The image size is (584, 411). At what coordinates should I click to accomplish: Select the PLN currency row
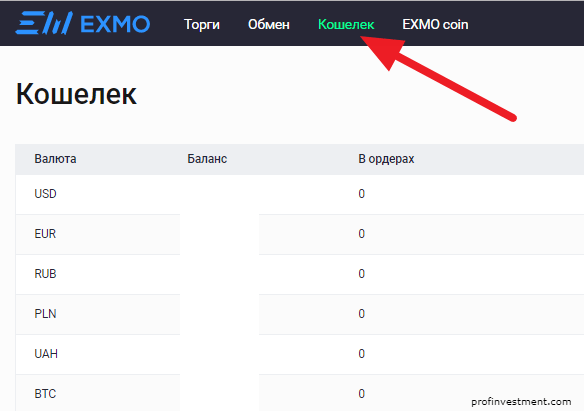coord(299,314)
